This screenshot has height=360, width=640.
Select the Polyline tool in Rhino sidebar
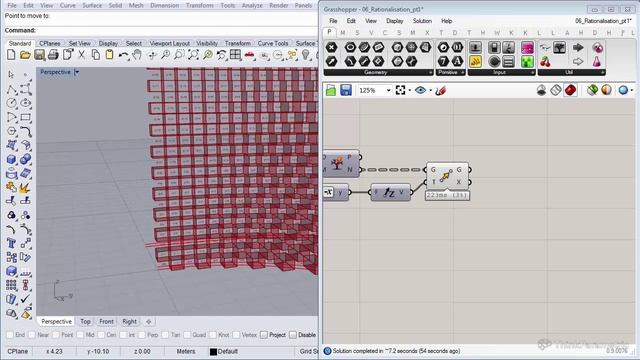[x=11, y=89]
